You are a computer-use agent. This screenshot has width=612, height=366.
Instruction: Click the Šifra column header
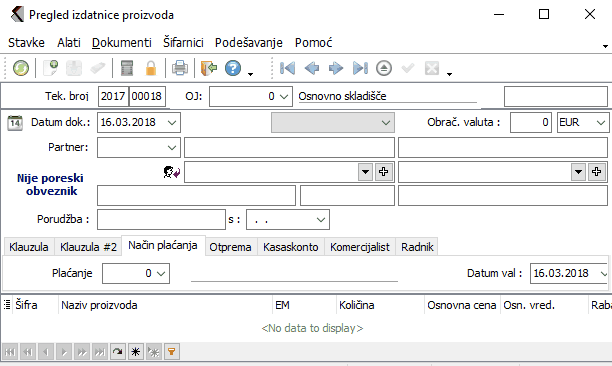(35, 305)
